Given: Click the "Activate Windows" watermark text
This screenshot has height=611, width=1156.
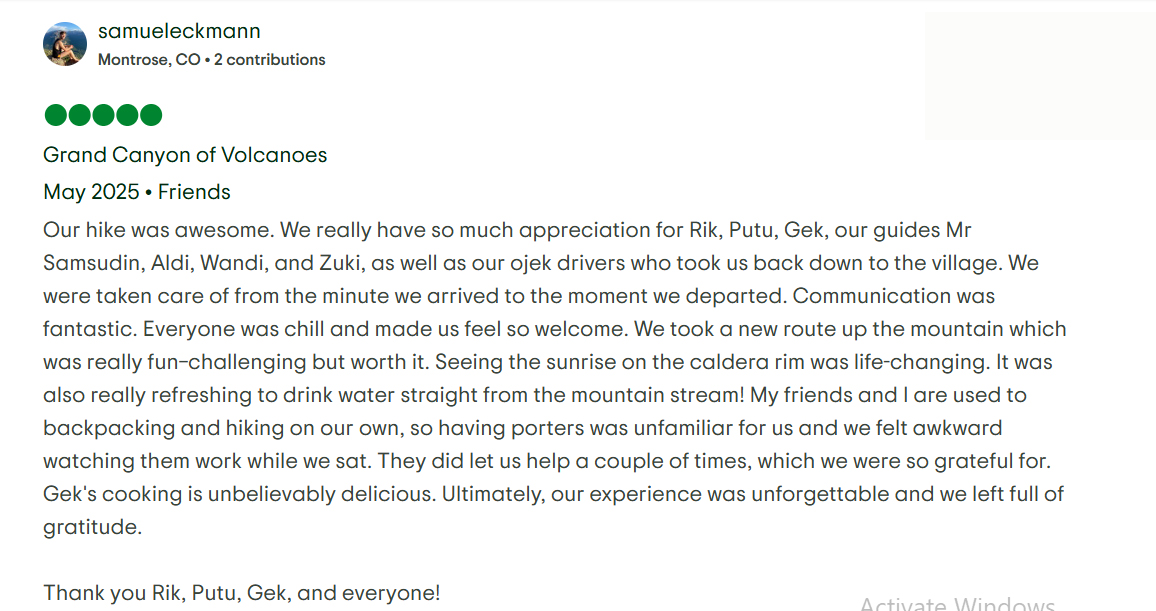Looking at the screenshot, I should tap(956, 603).
